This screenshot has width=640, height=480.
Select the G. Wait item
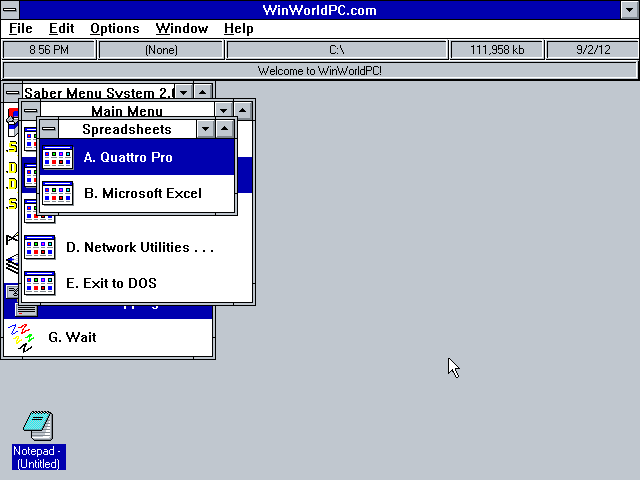click(x=108, y=337)
